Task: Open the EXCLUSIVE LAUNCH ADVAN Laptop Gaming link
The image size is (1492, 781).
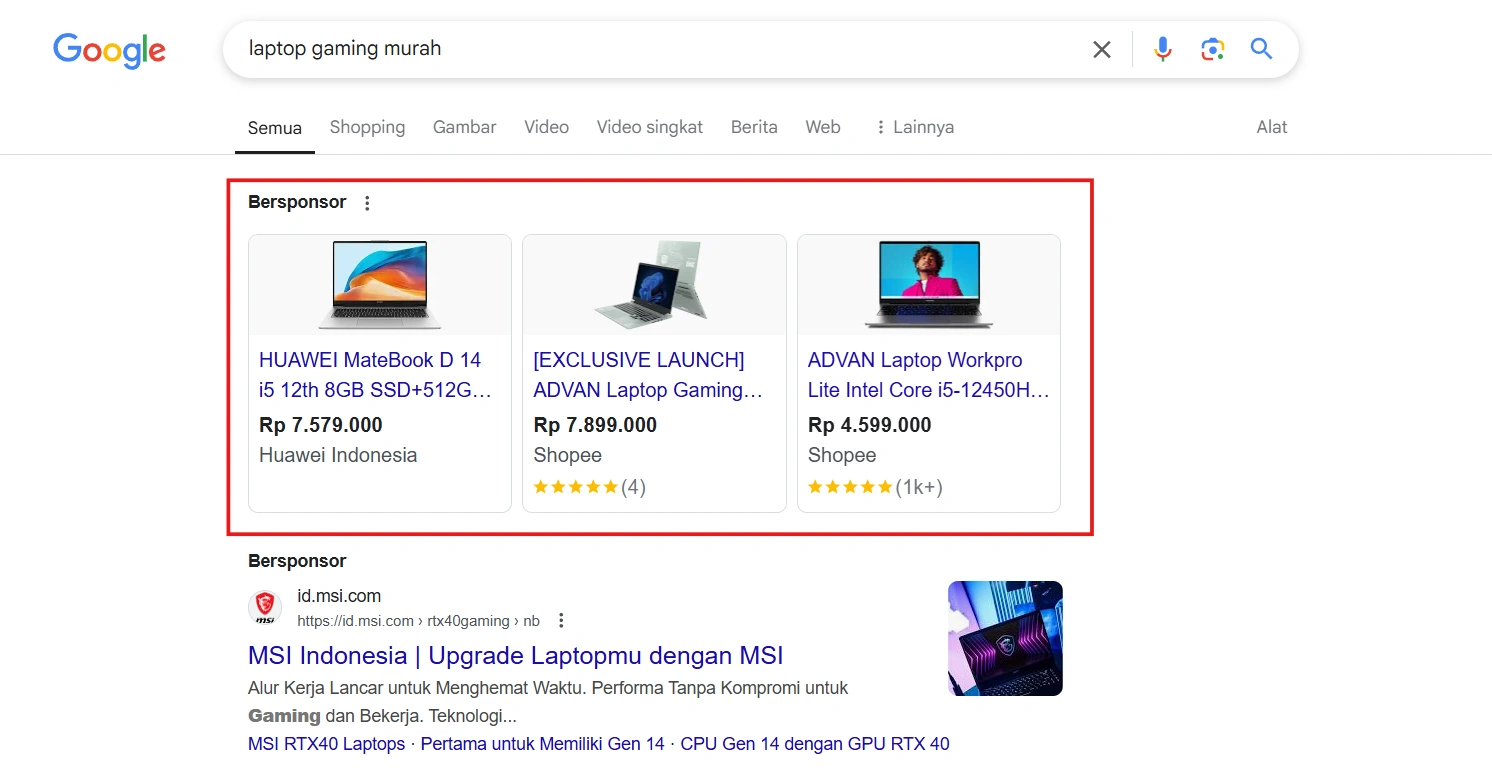Action: pos(648,375)
